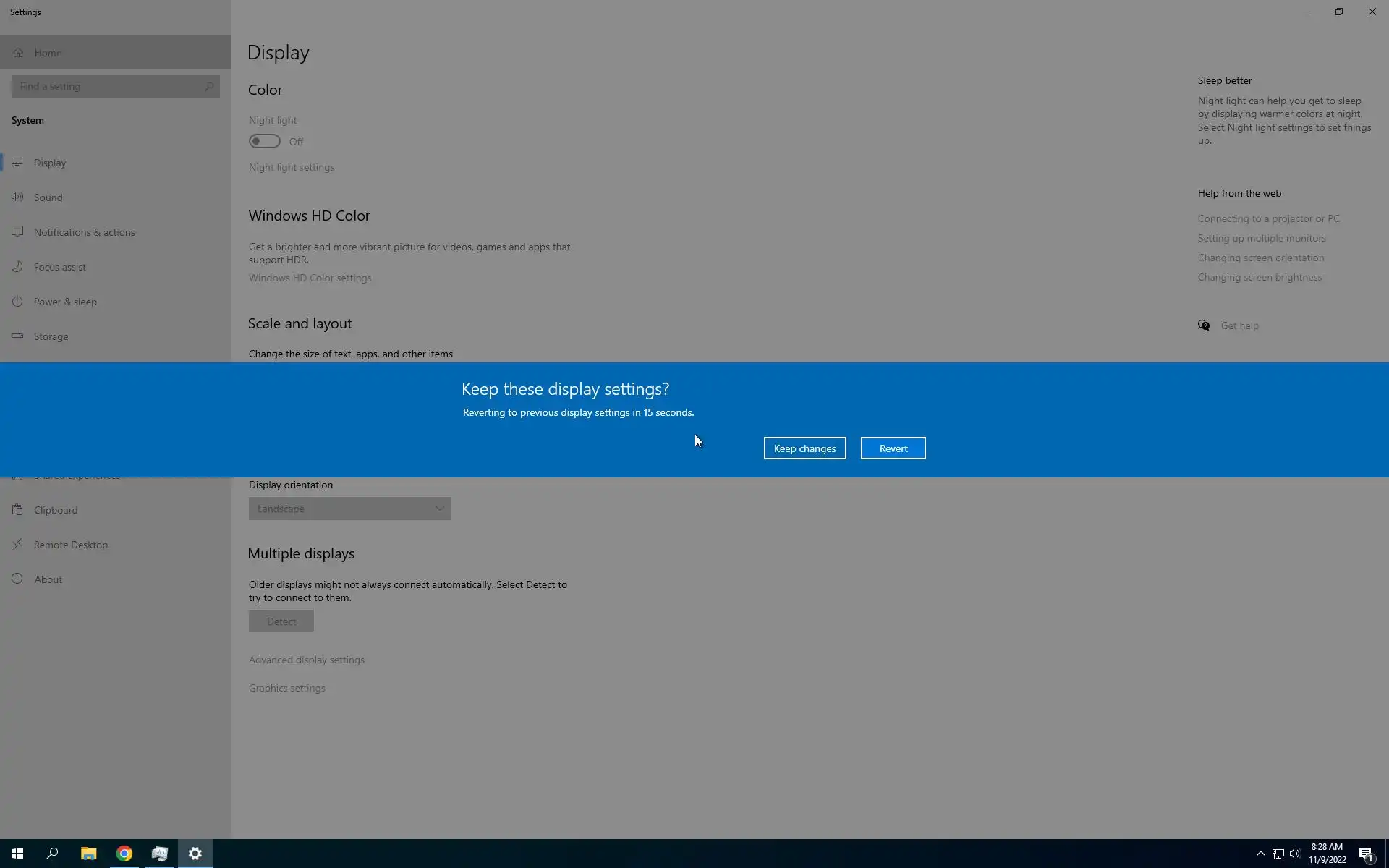Open Notifications & actions settings page
This screenshot has height=868, width=1389.
[84, 232]
